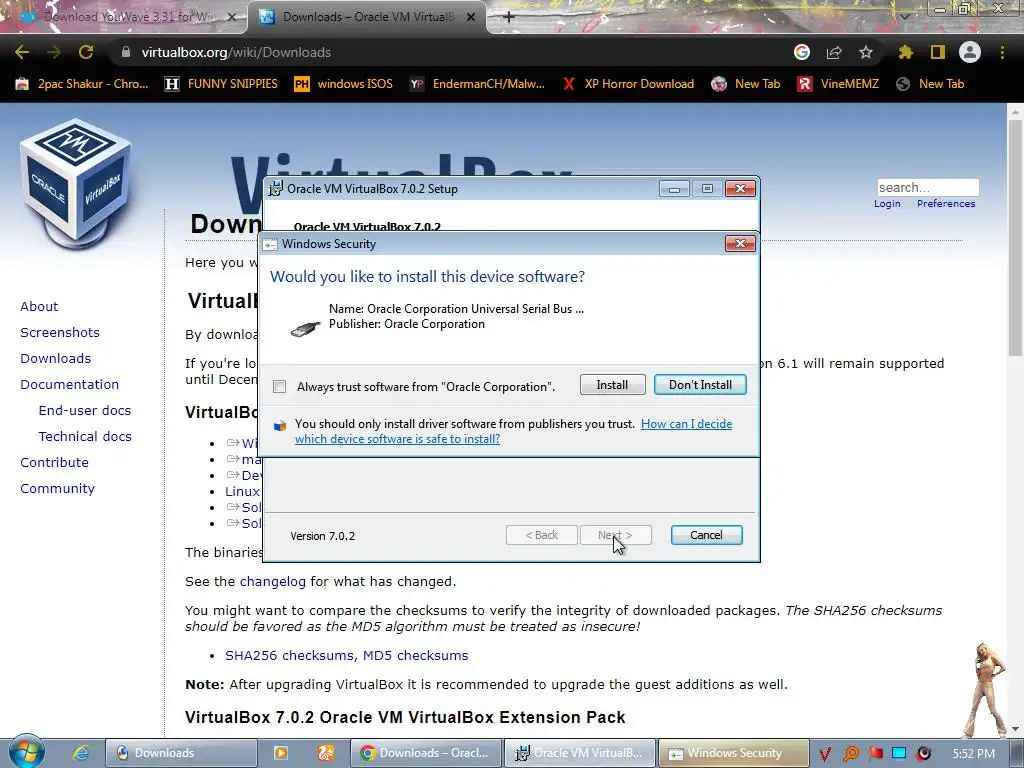Open the Windows Start orb
Screen dimensions: 1024x768
[26, 752]
